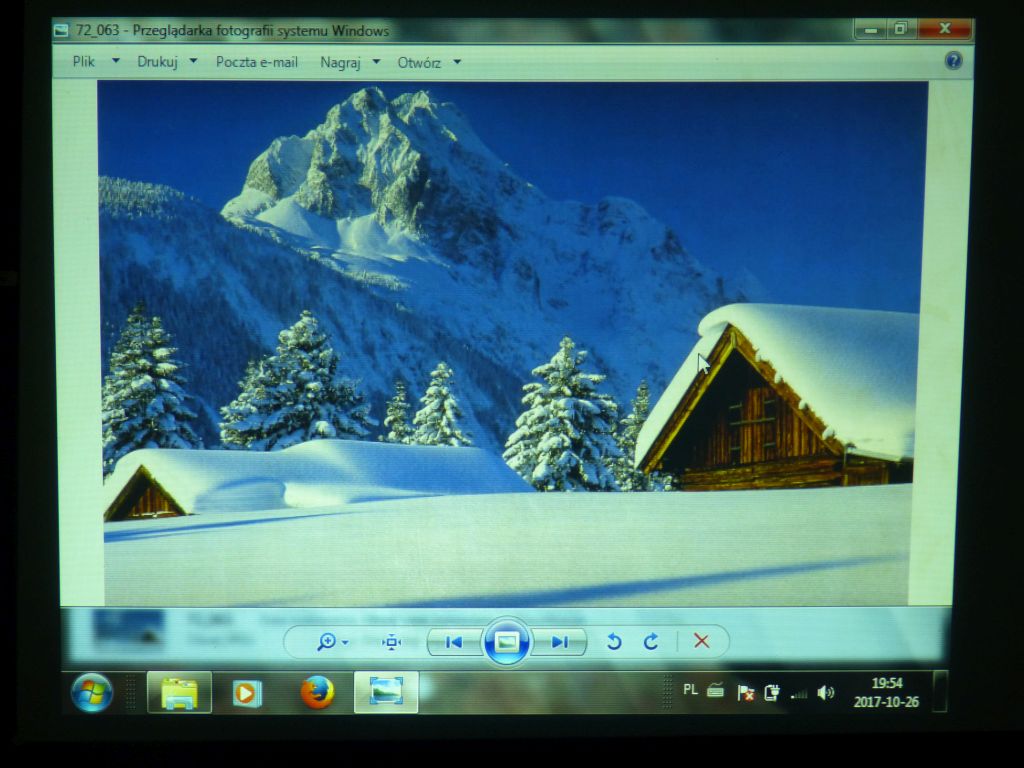Image resolution: width=1024 pixels, height=768 pixels.
Task: Open the Plik menu
Action: pyautogui.click(x=84, y=61)
